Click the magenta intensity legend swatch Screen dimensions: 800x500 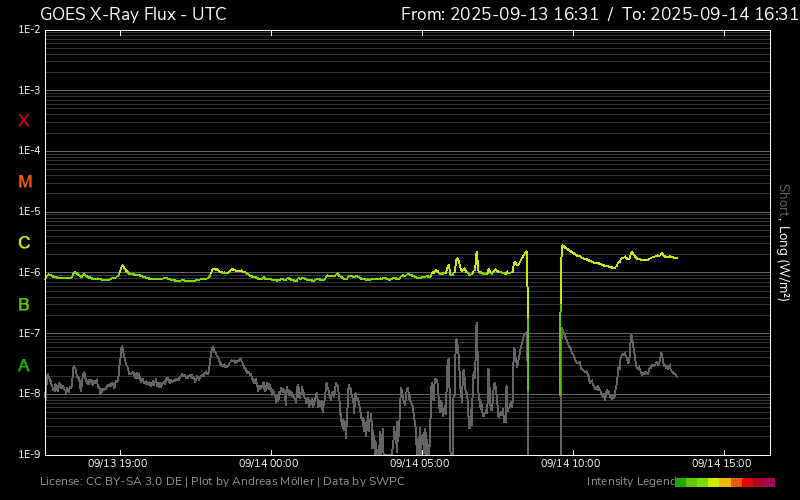pyautogui.click(x=769, y=482)
